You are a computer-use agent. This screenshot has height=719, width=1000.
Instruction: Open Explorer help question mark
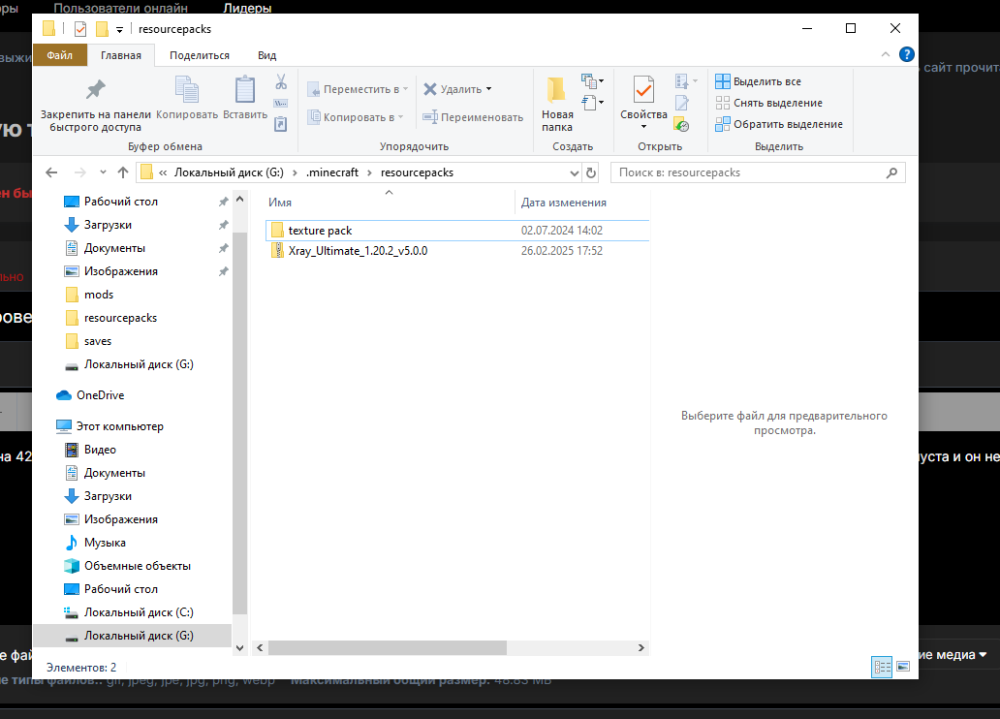coord(906,55)
